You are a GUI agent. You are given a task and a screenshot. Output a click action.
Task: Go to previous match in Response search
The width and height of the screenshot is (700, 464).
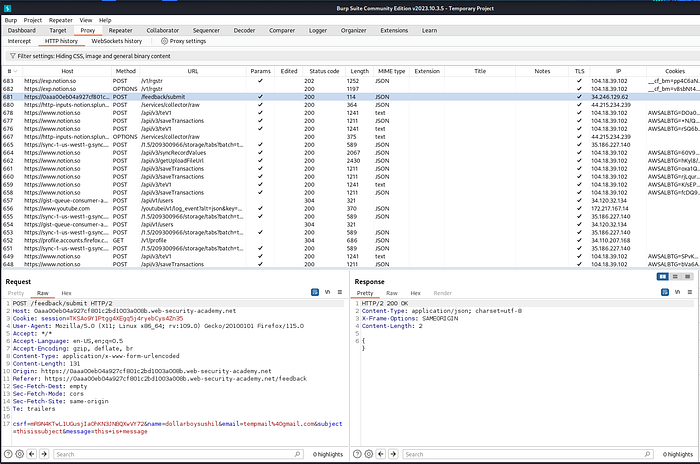(x=381, y=454)
